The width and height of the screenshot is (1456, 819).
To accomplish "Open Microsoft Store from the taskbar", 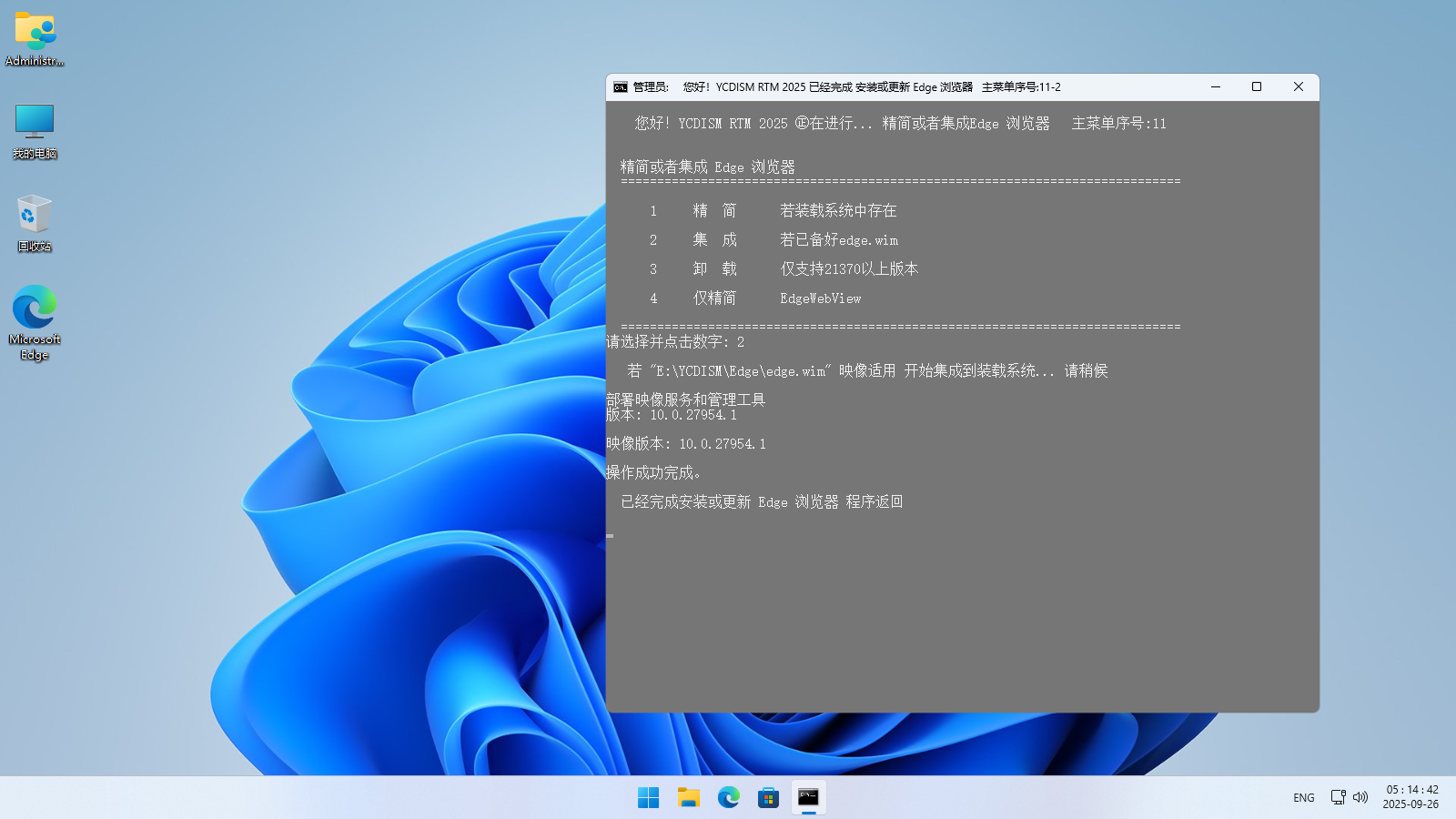I will coord(769,798).
